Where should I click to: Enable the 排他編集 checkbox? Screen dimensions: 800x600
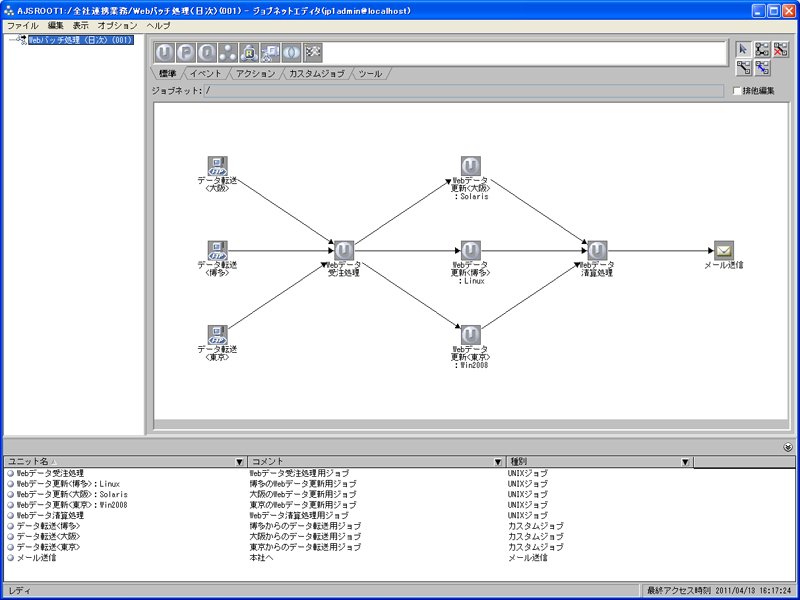[736, 91]
